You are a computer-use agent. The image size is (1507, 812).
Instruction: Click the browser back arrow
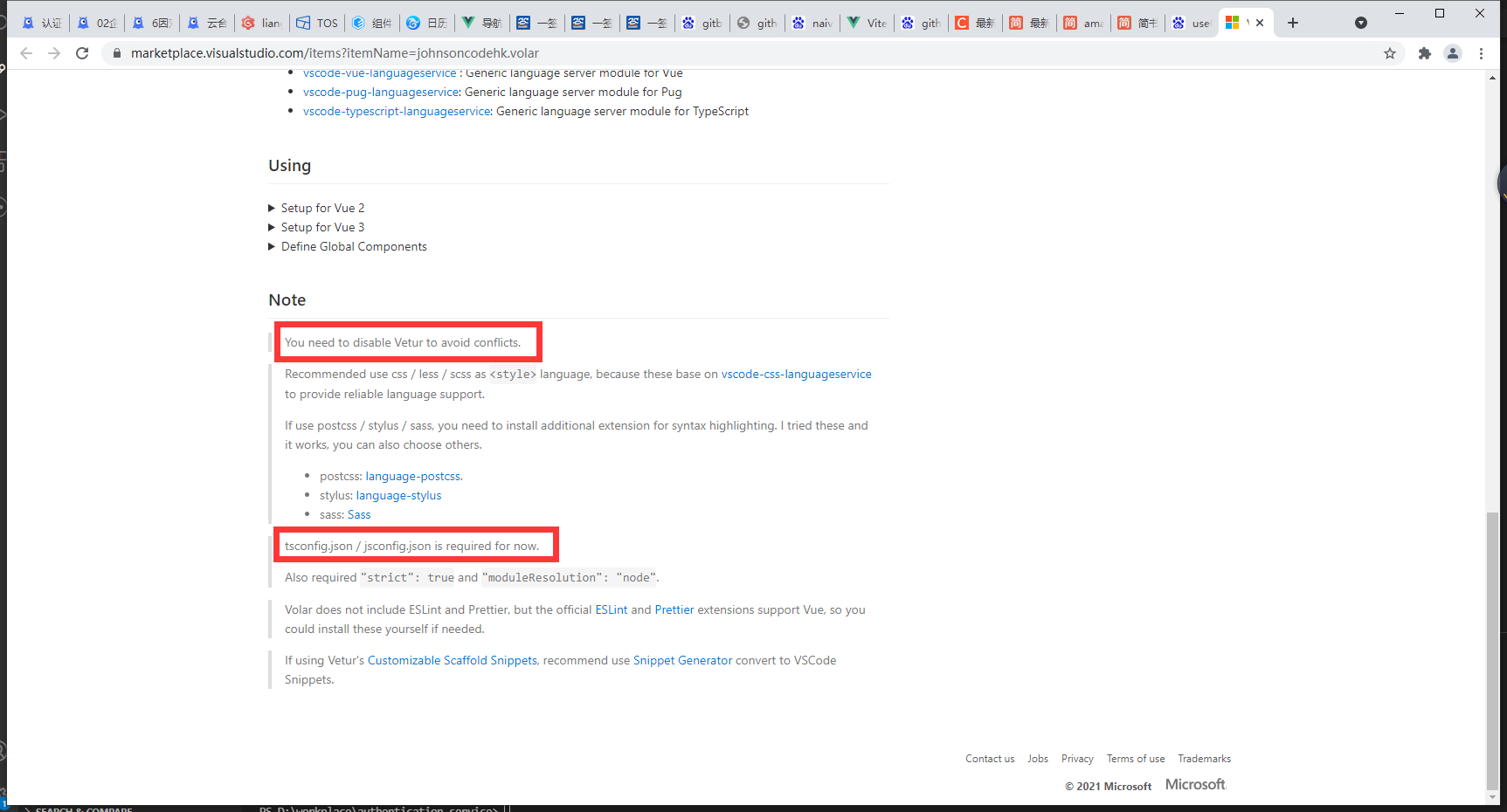(26, 53)
